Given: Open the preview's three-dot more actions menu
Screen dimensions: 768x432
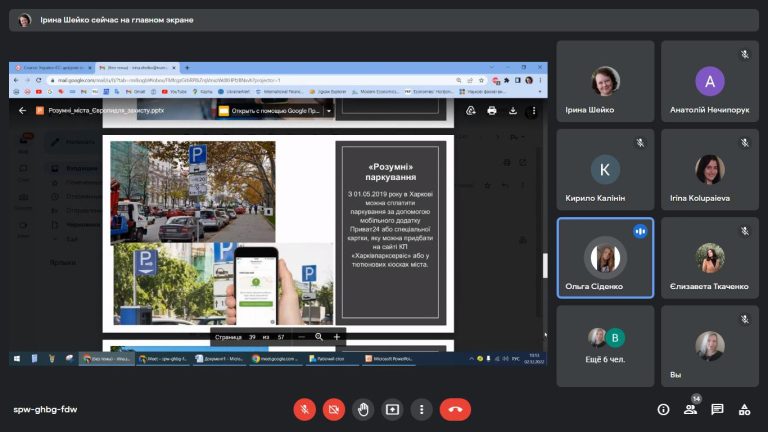Looking at the screenshot, I should coord(533,111).
